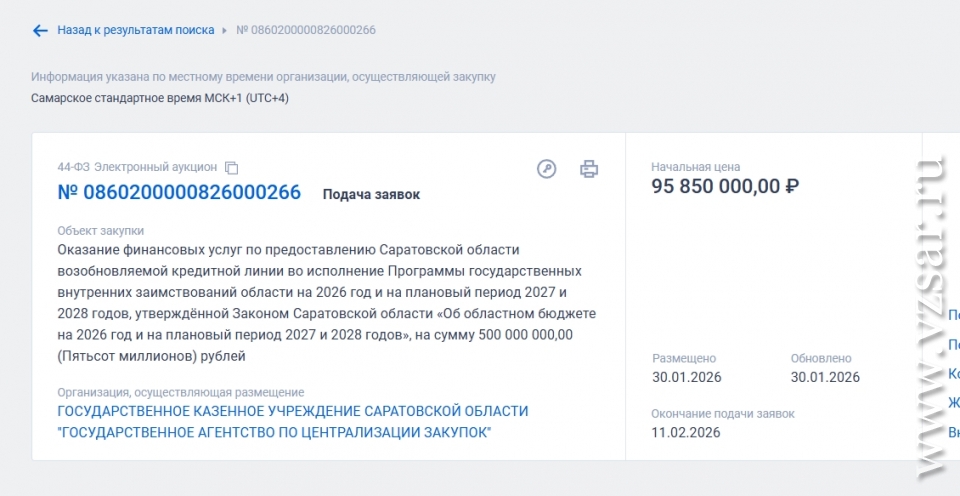Click the deadline date 11.02.2026
Screen dimensions: 960x496
[x=686, y=432]
